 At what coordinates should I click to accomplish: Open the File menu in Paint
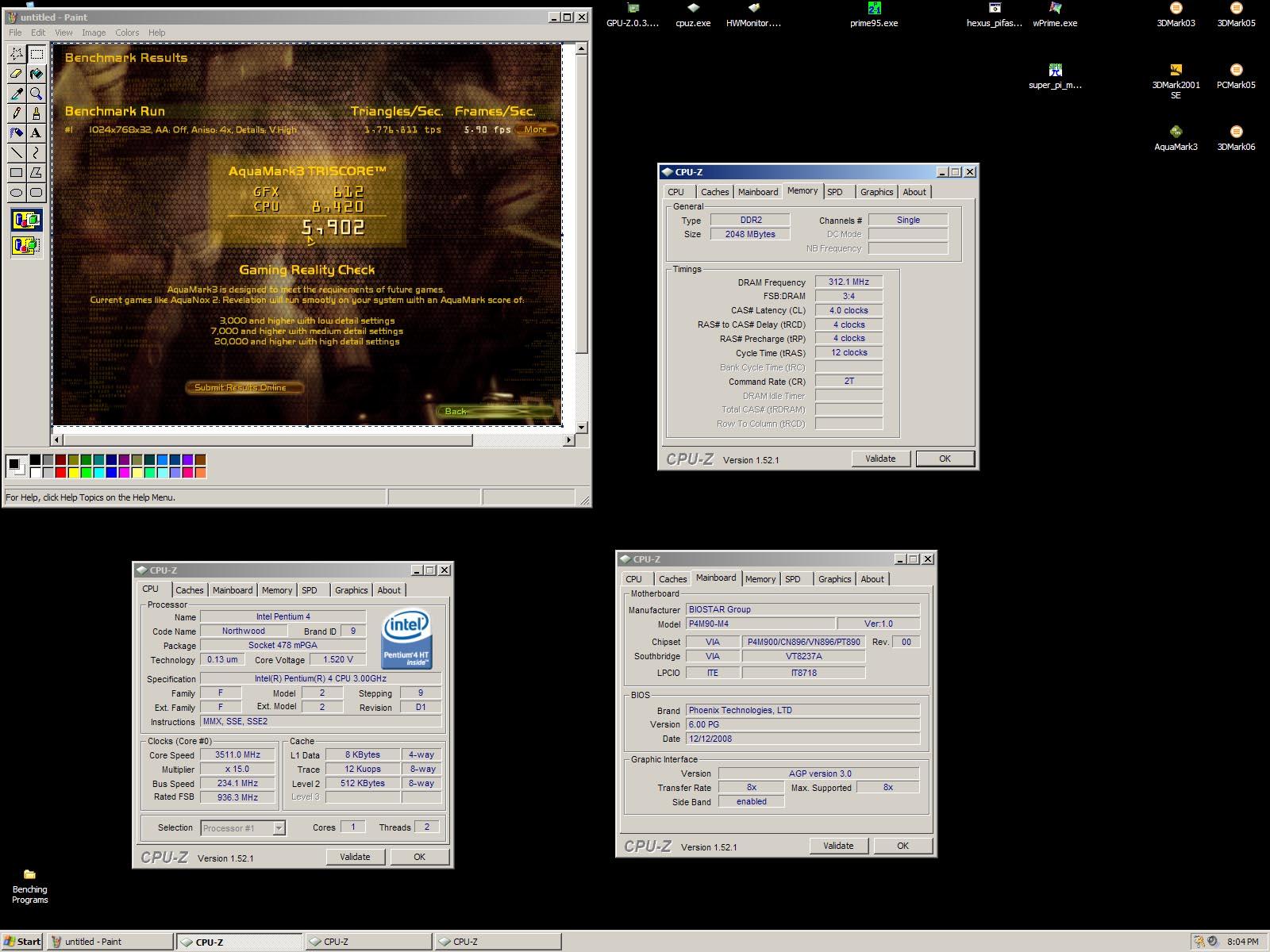point(15,33)
